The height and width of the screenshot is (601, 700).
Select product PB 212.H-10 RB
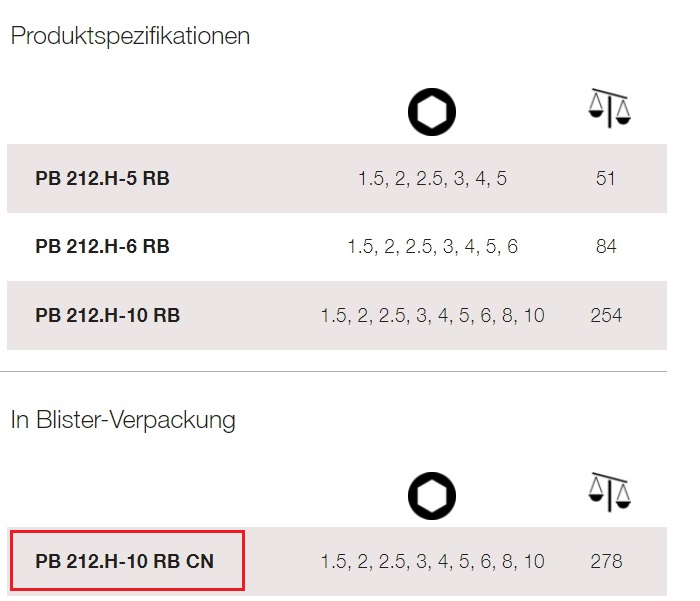point(108,315)
